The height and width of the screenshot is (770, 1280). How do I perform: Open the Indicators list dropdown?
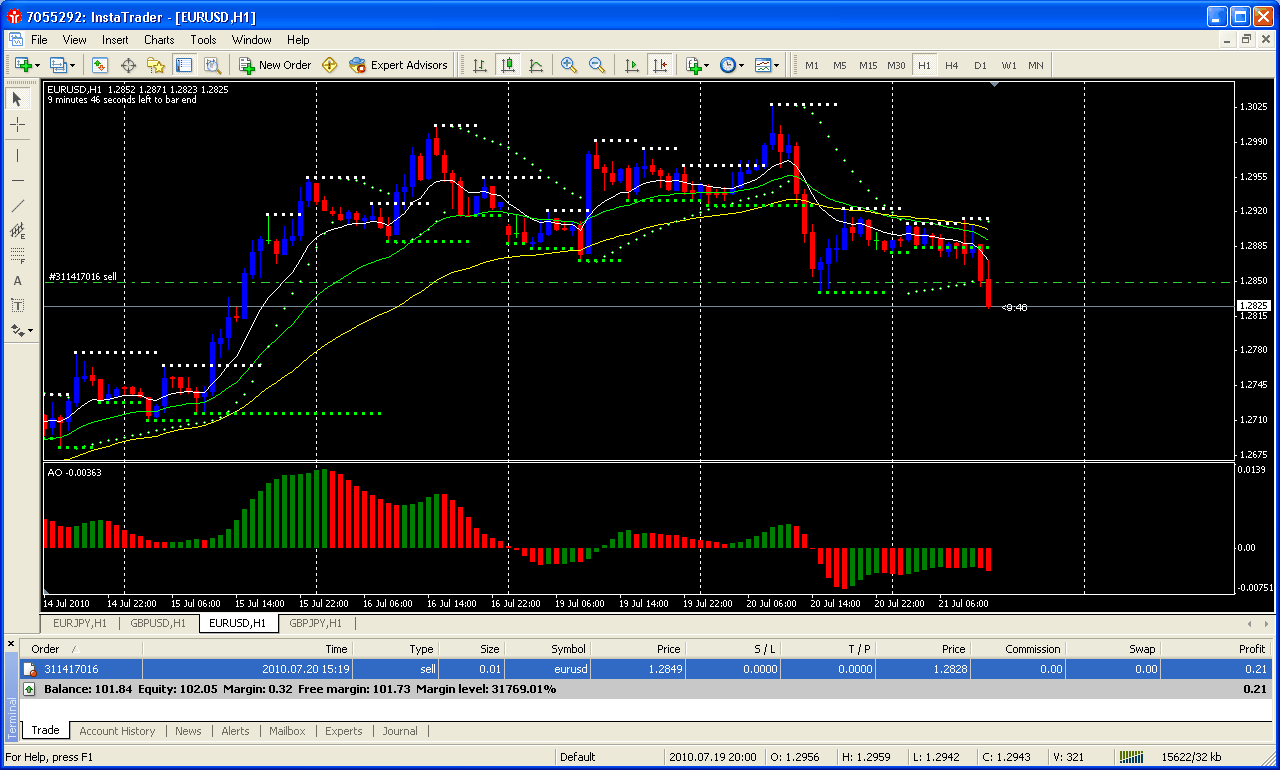(696, 65)
